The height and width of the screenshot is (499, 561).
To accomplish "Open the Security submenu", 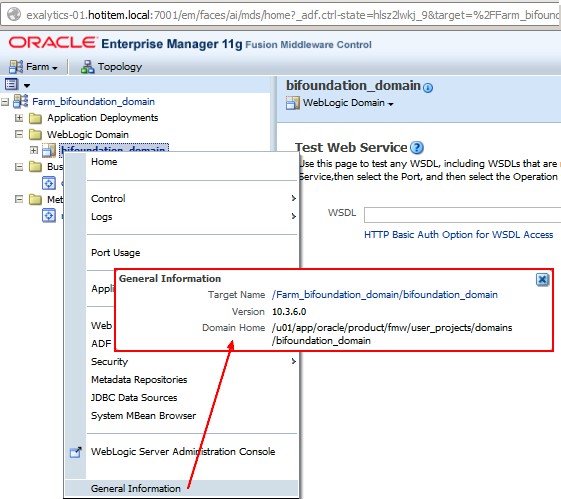I will [x=192, y=362].
